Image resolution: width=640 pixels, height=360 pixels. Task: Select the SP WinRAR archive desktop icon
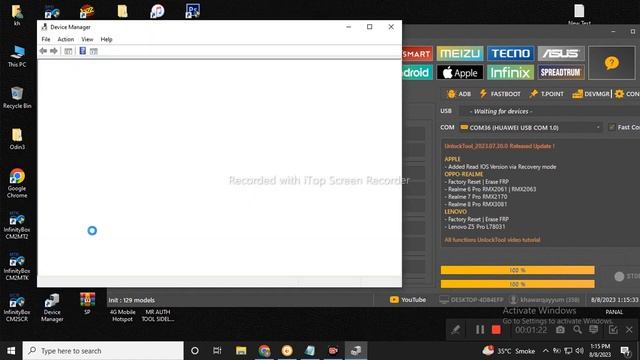point(87,303)
